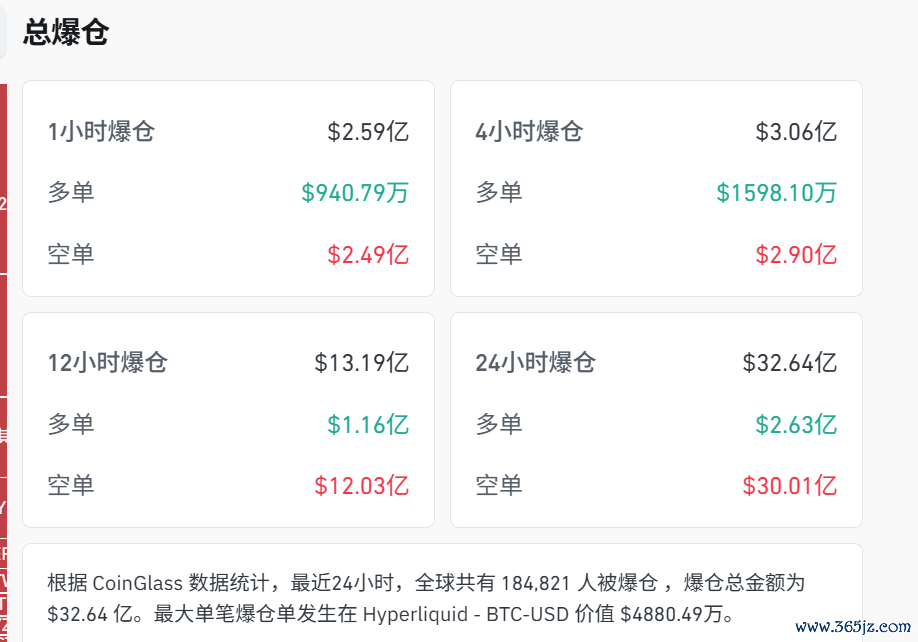Click the red $30.01亿 short value
This screenshot has height=642, width=918.
[x=789, y=485]
